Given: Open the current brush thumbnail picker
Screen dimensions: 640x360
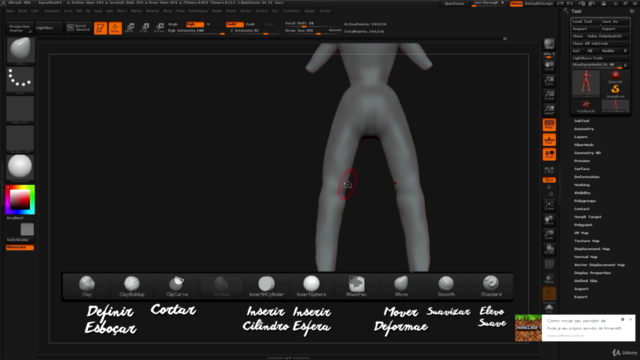Looking at the screenshot, I should (x=20, y=51).
